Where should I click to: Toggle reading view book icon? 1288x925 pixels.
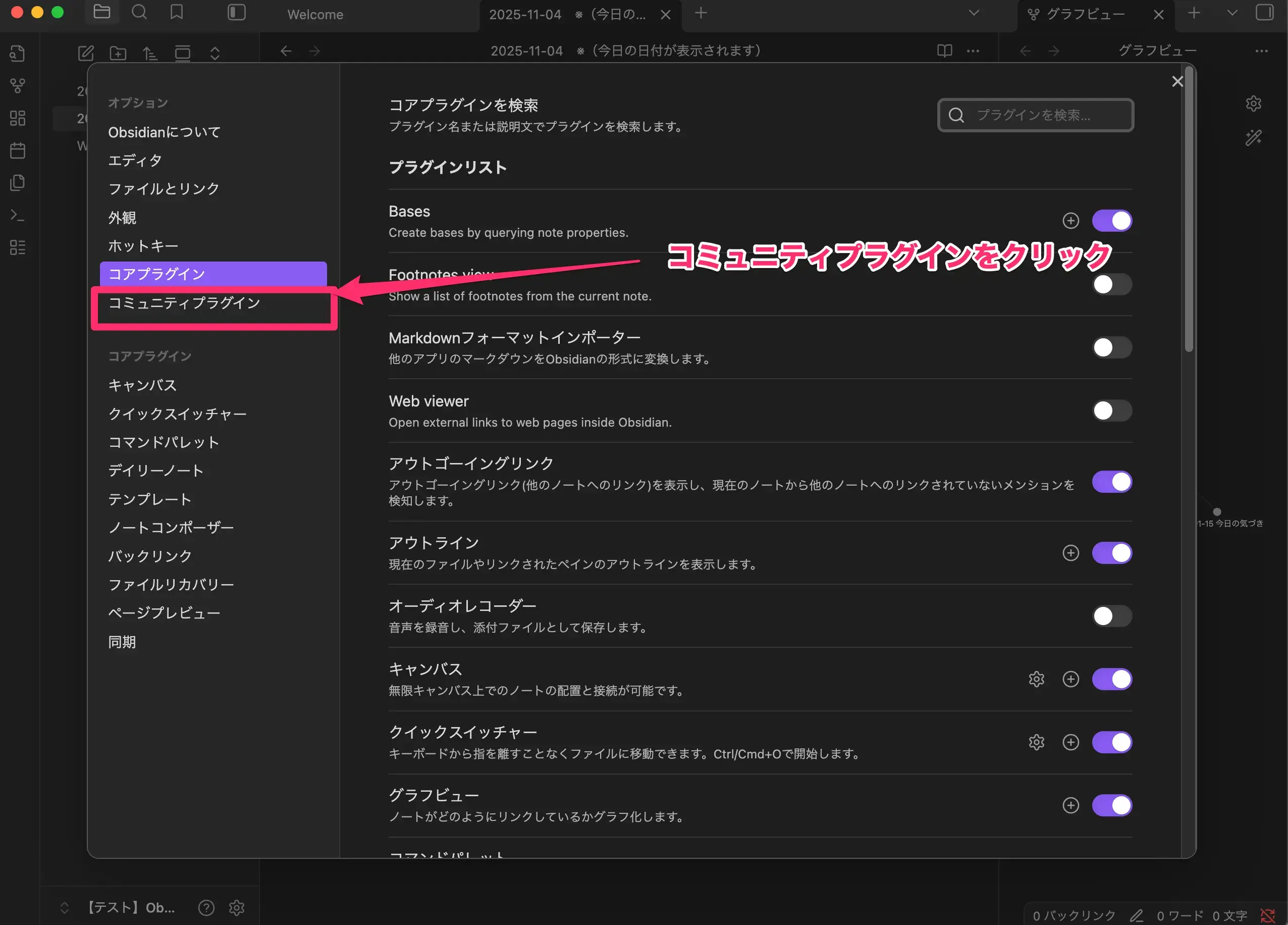pyautogui.click(x=944, y=50)
